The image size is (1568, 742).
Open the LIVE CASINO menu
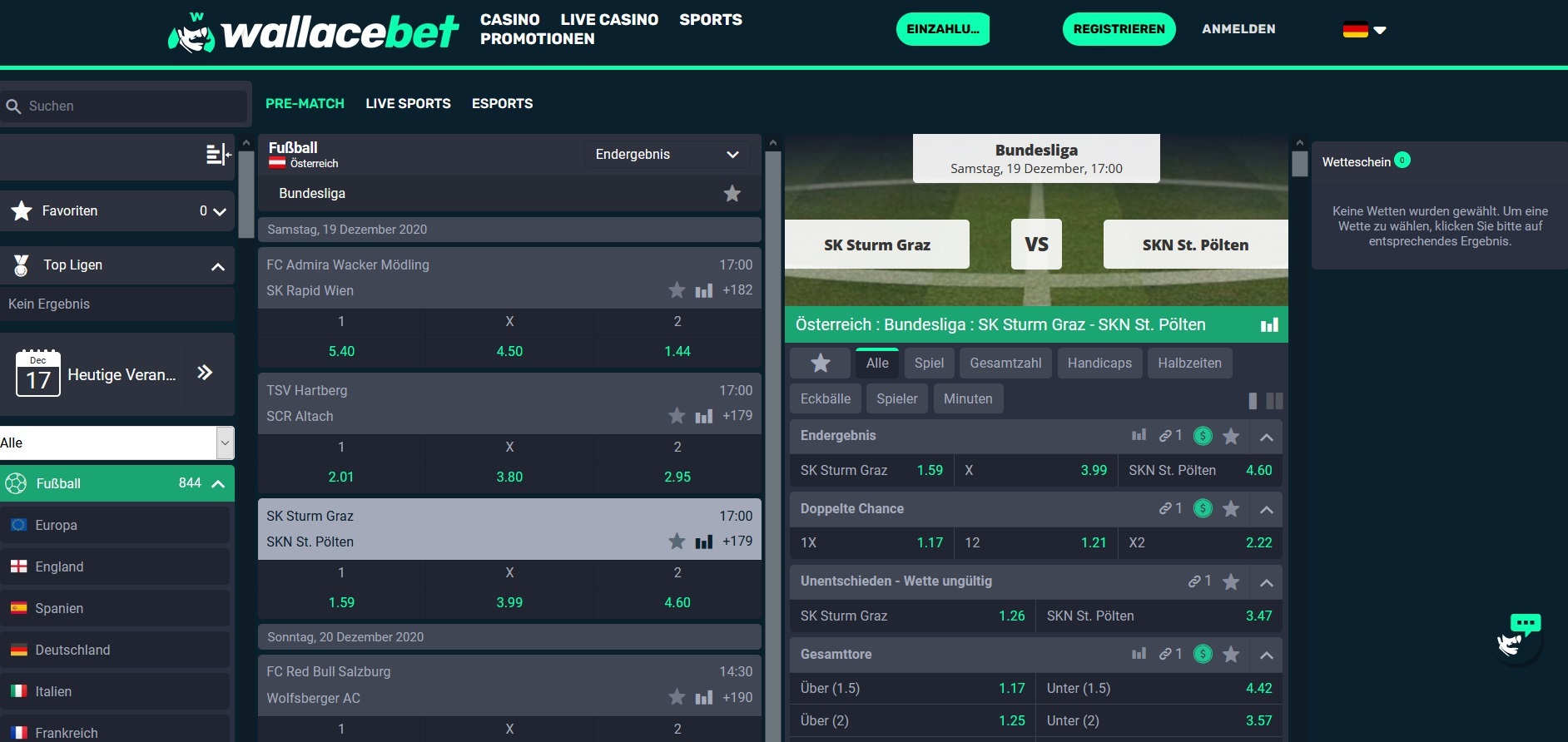(609, 19)
